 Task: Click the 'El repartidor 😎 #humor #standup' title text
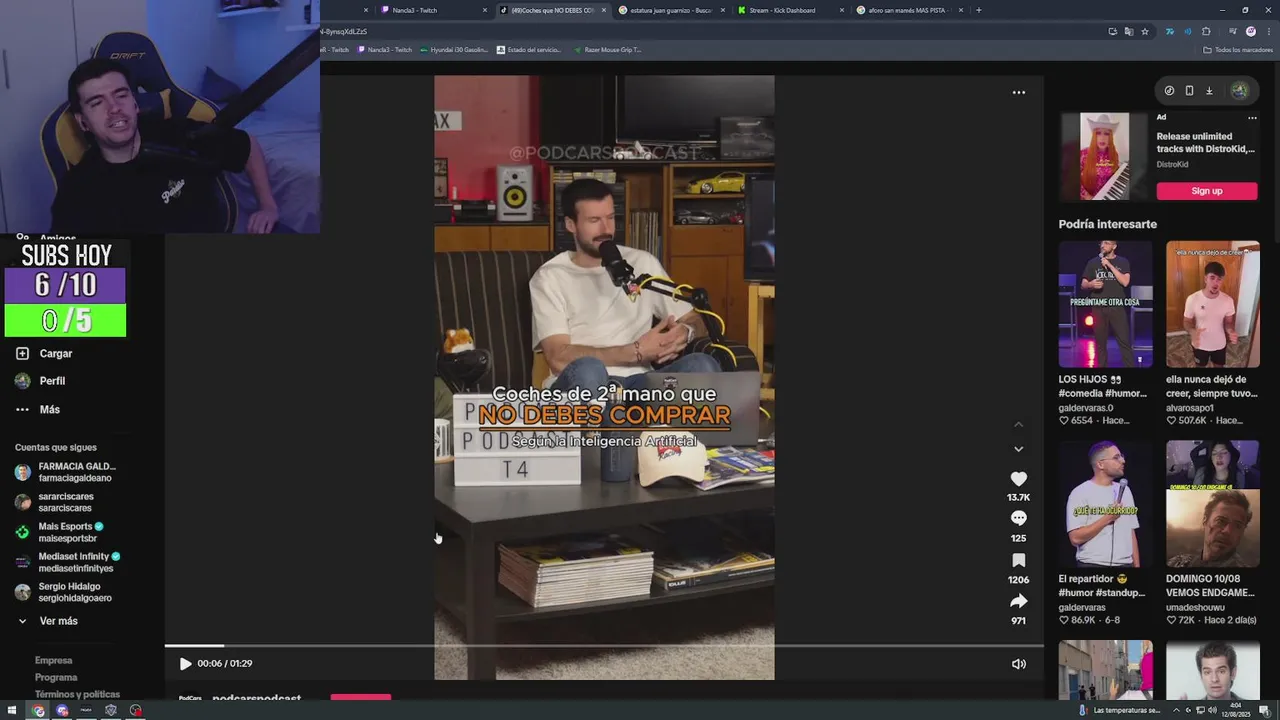pyautogui.click(x=1102, y=586)
